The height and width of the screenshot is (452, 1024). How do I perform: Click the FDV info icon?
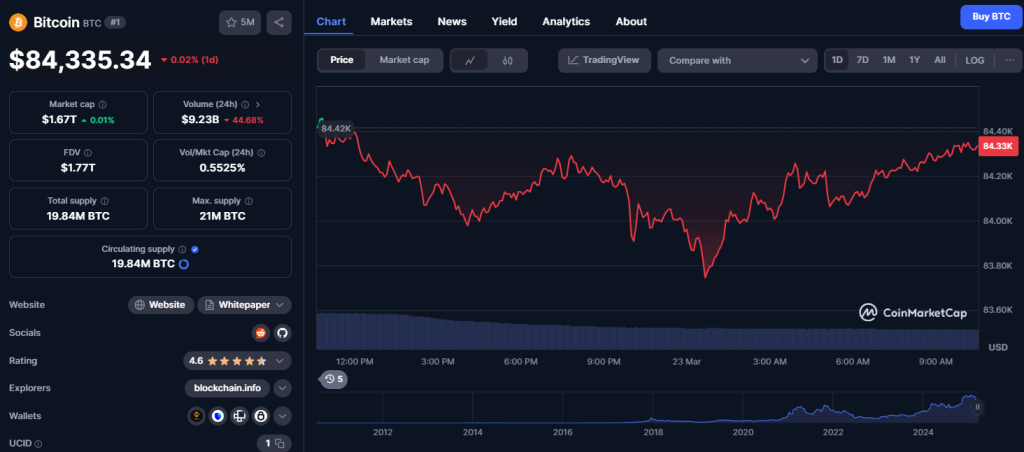click(x=86, y=153)
